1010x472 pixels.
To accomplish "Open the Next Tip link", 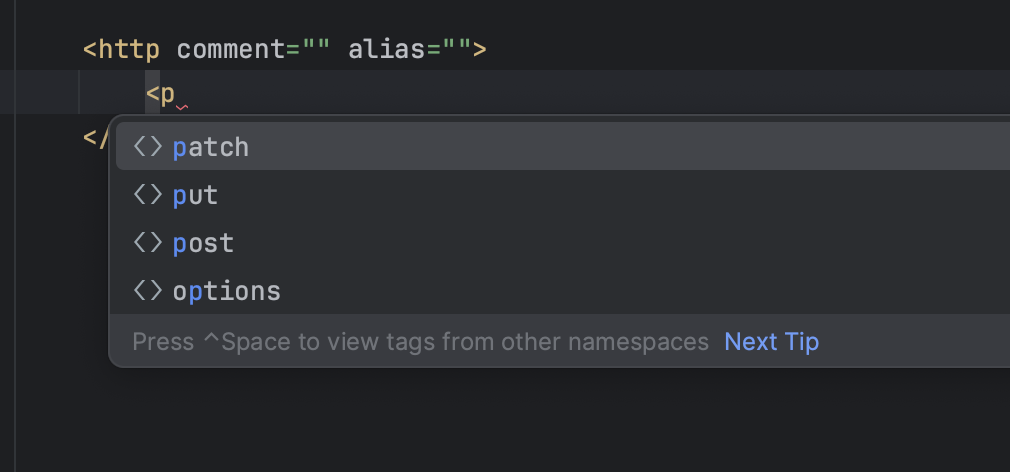I will pos(772,341).
